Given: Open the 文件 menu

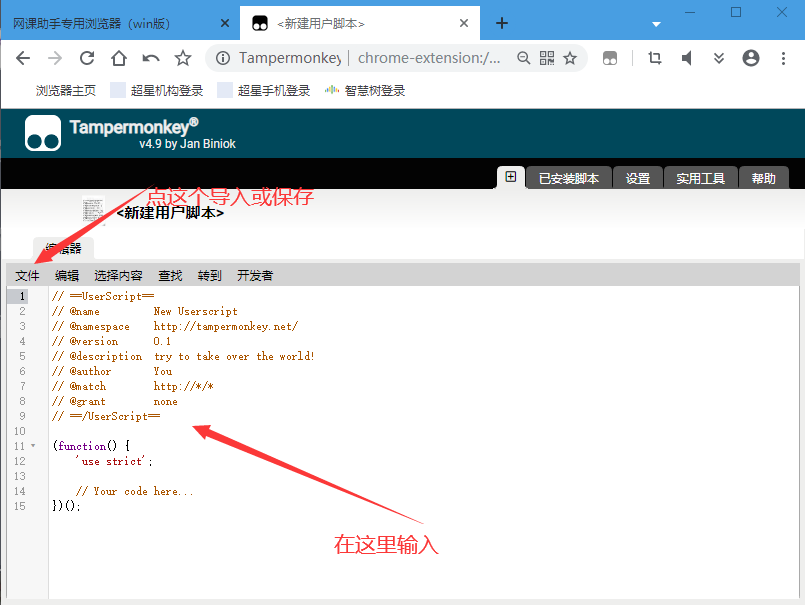Looking at the screenshot, I should [x=27, y=276].
